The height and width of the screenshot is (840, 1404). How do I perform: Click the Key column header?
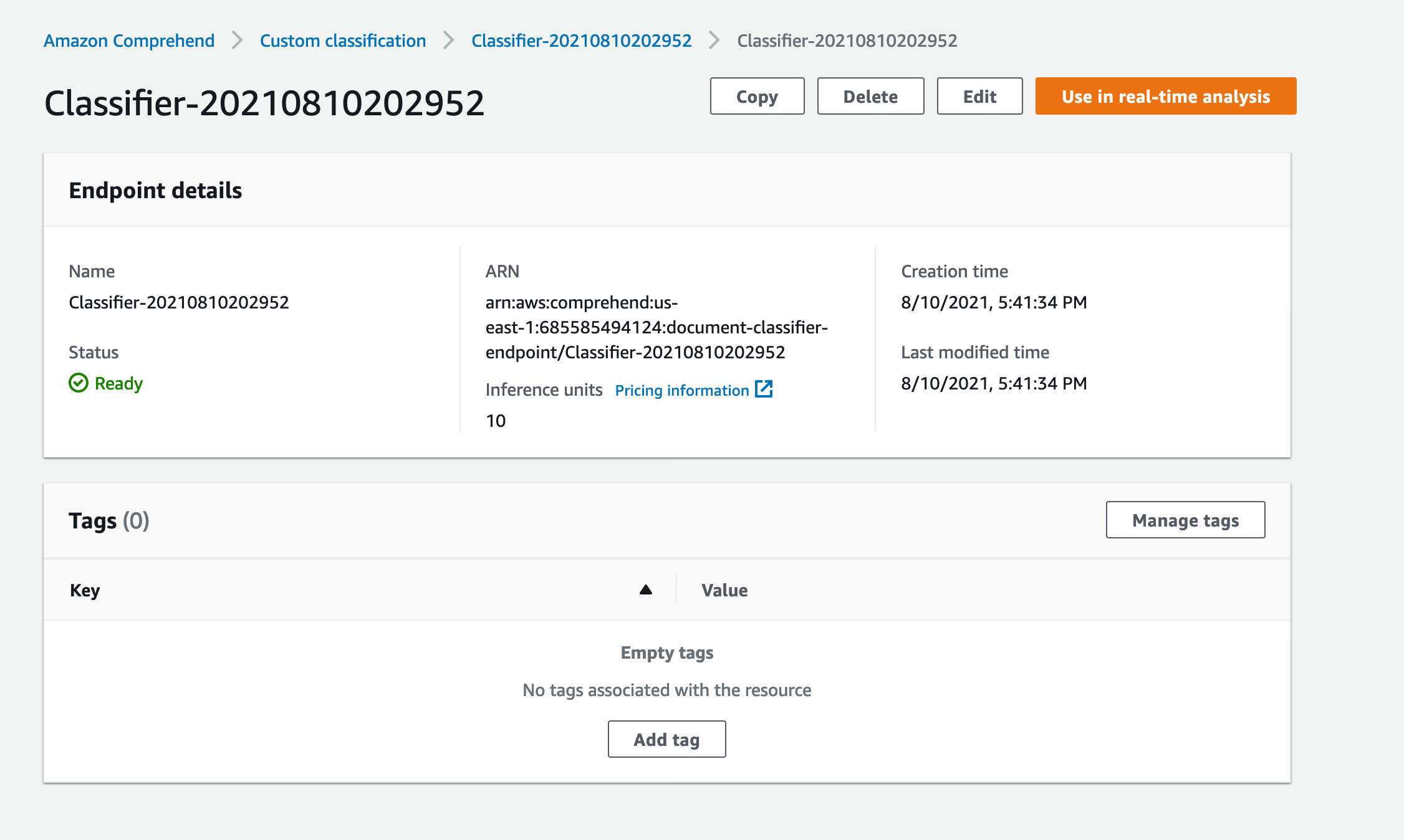(x=85, y=589)
